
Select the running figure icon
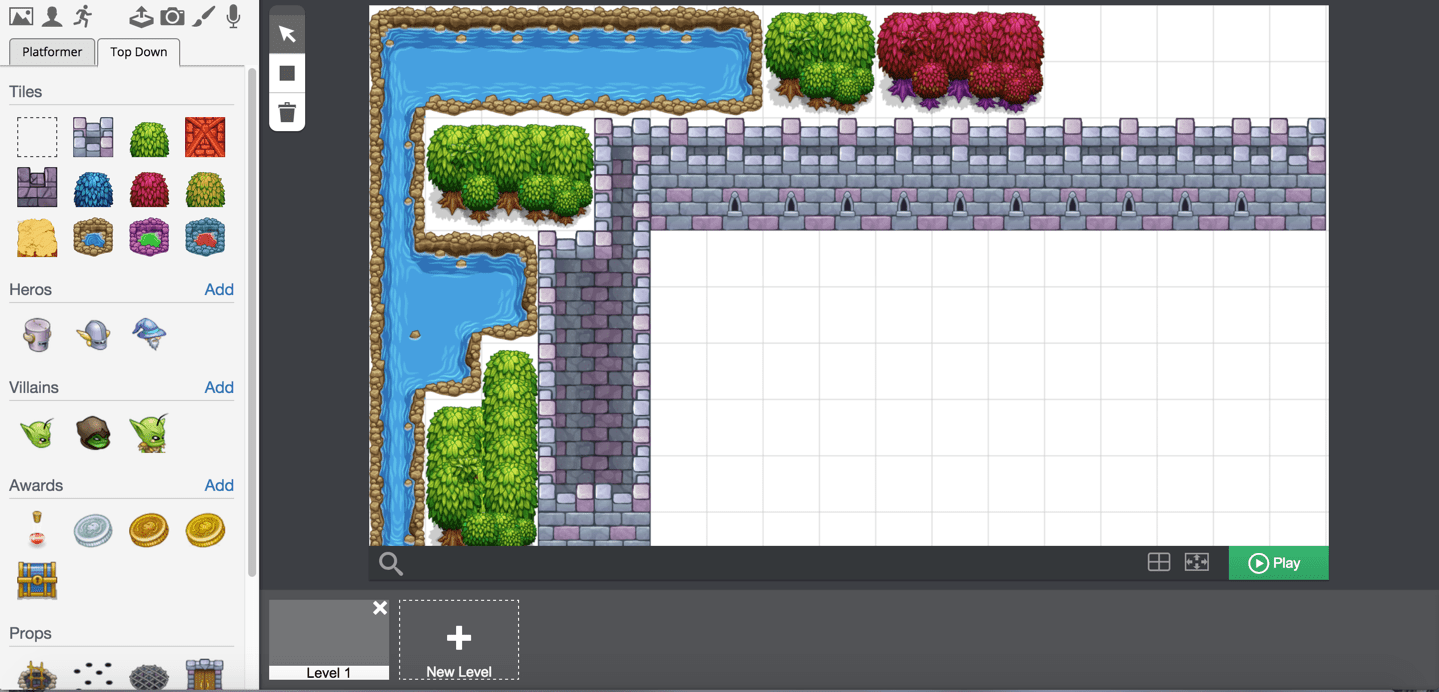tap(83, 17)
